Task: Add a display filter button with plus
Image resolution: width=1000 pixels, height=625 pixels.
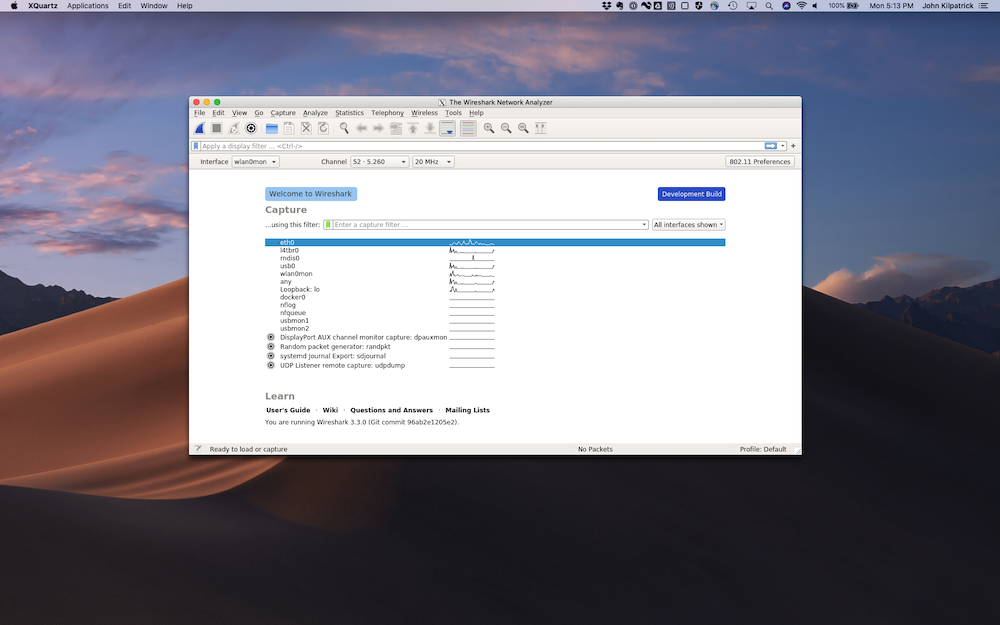Action: click(793, 146)
